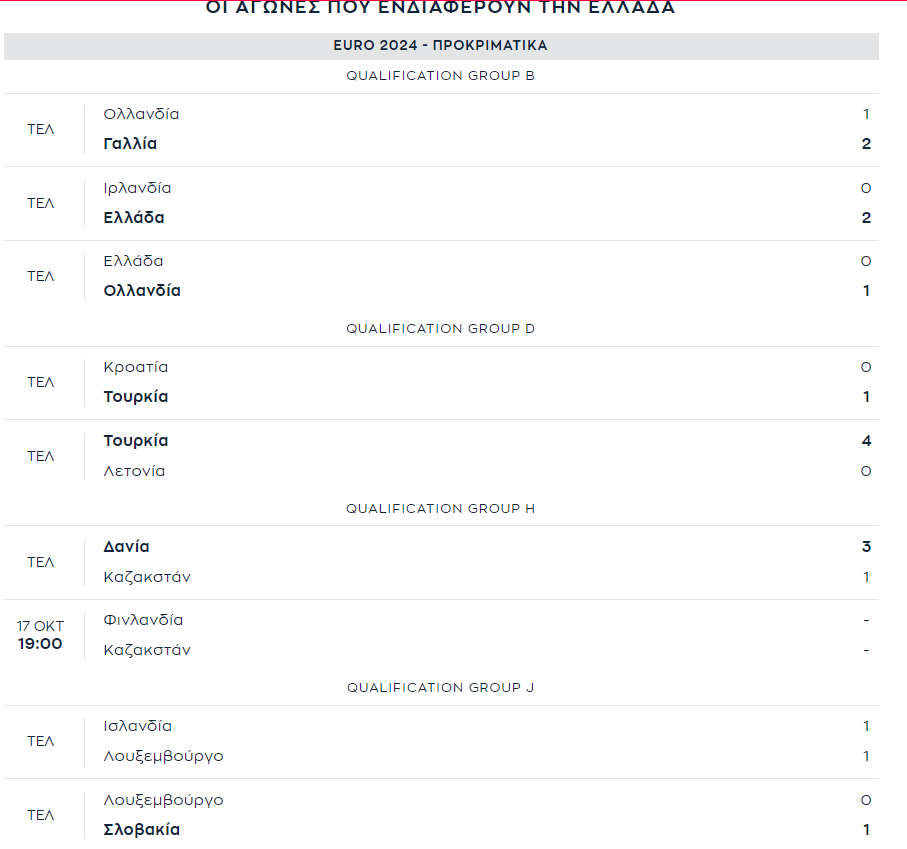
Task: Click Γαλλία team name in Group B
Action: (x=130, y=143)
